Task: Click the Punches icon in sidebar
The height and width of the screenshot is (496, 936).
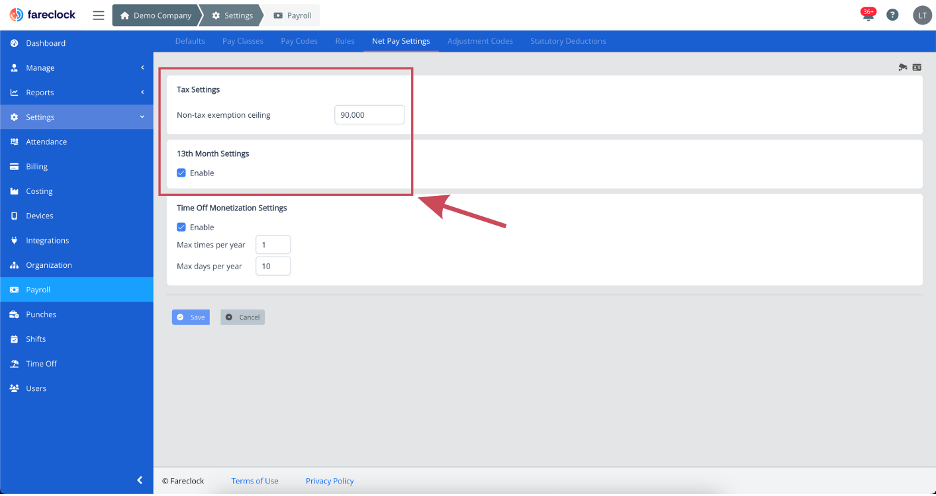Action: point(14,315)
